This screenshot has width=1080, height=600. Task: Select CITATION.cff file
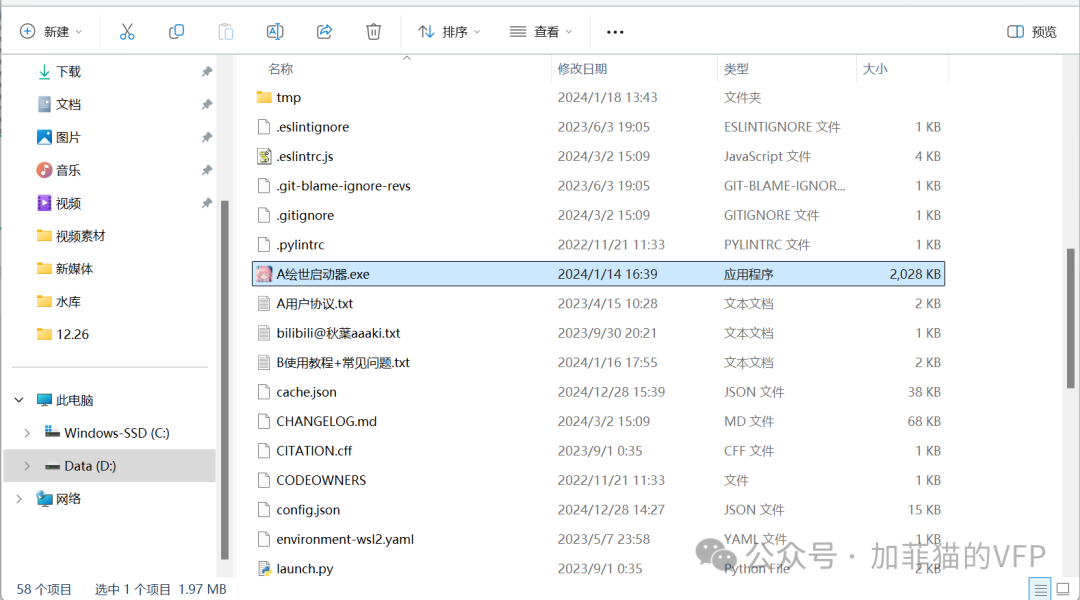tap(314, 451)
